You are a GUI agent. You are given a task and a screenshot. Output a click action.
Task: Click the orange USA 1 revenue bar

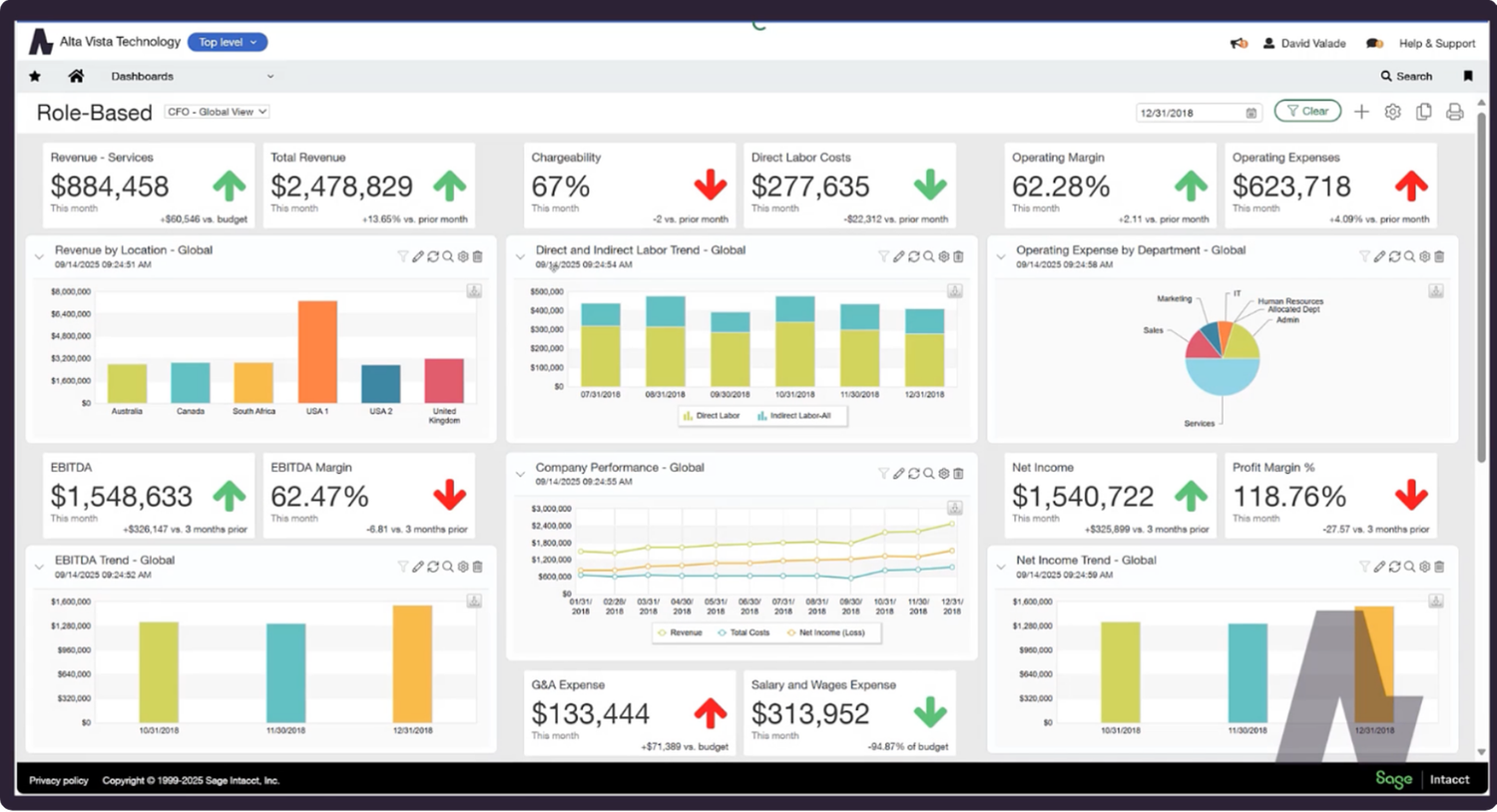[x=317, y=352]
